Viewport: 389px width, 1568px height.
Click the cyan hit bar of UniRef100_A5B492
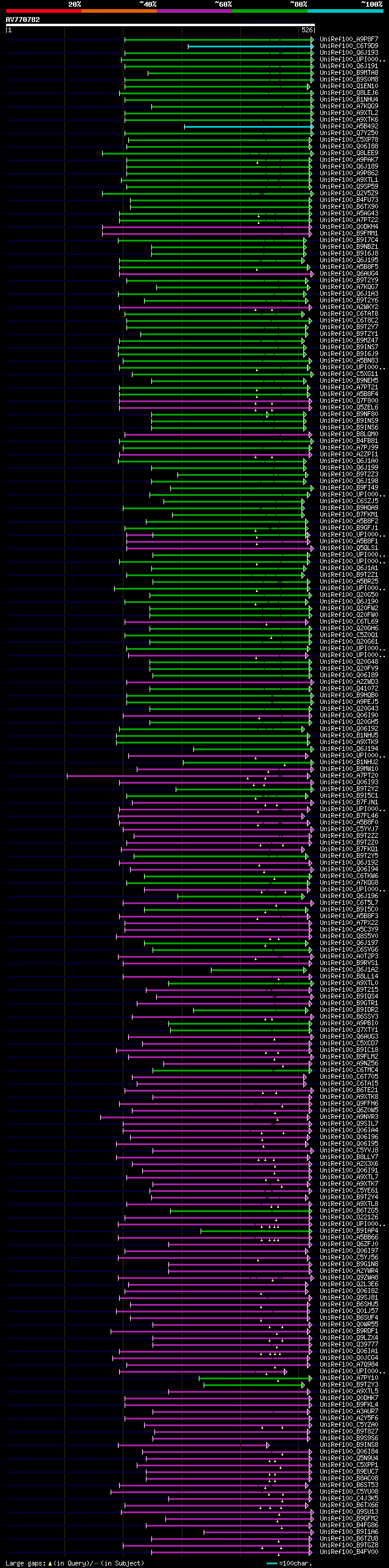pos(249,127)
